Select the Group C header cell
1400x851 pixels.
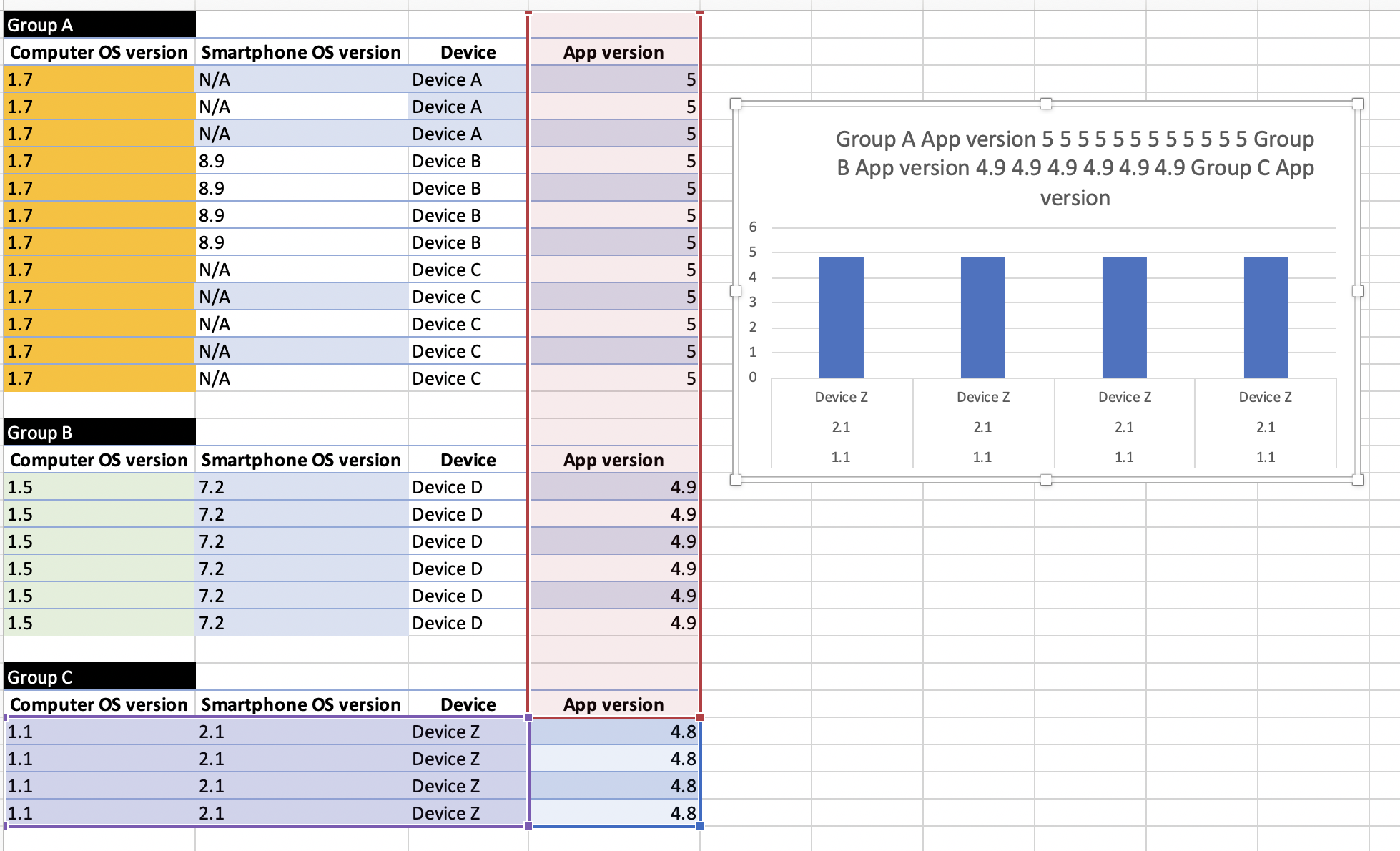99,677
